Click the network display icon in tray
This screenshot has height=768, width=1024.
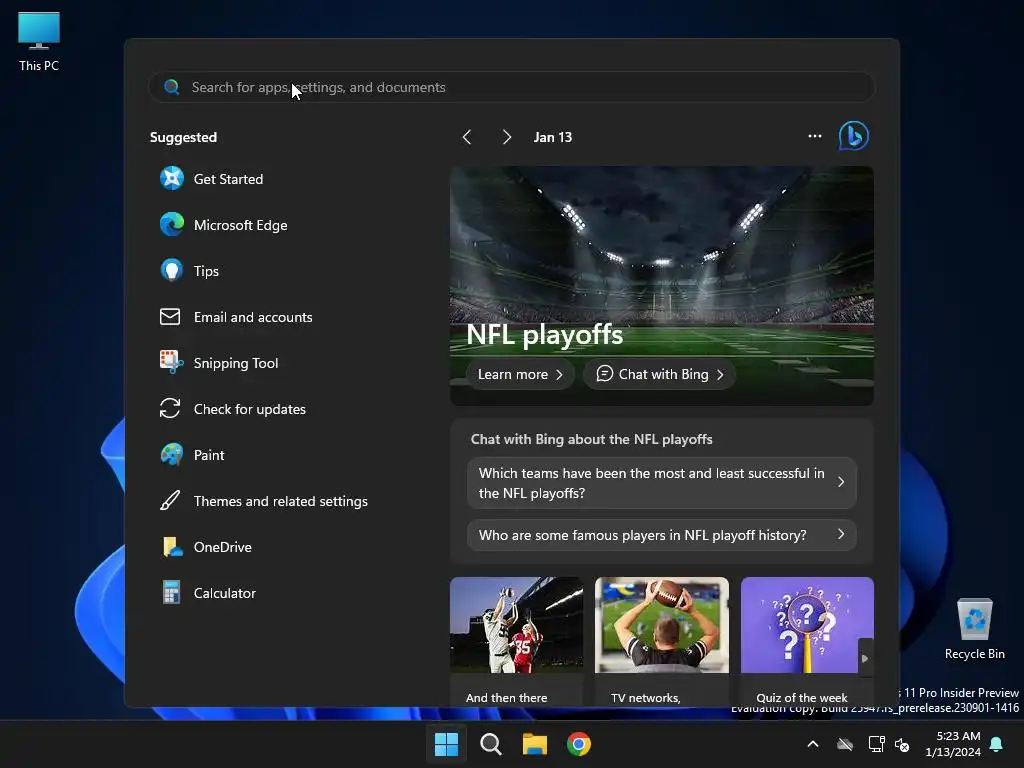click(x=876, y=744)
